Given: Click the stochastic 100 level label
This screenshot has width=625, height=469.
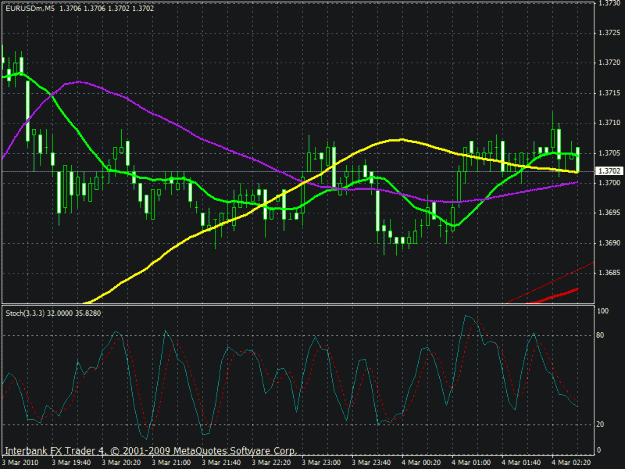Looking at the screenshot, I should [603, 311].
